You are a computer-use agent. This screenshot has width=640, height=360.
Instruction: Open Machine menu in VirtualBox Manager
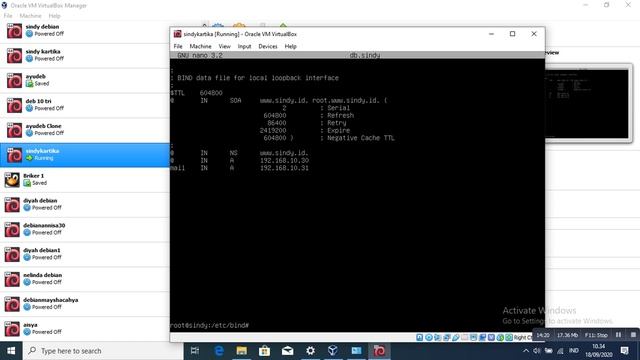click(x=31, y=16)
